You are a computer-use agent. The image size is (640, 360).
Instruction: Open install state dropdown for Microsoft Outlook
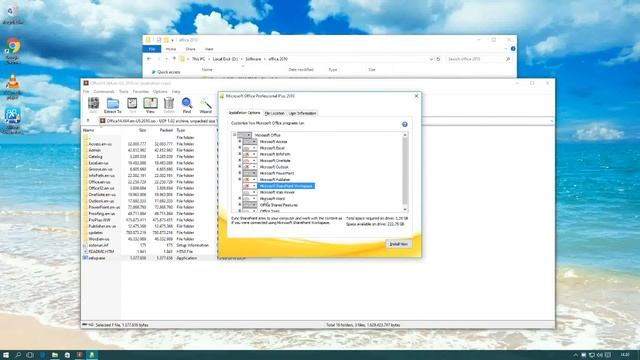tap(250, 167)
